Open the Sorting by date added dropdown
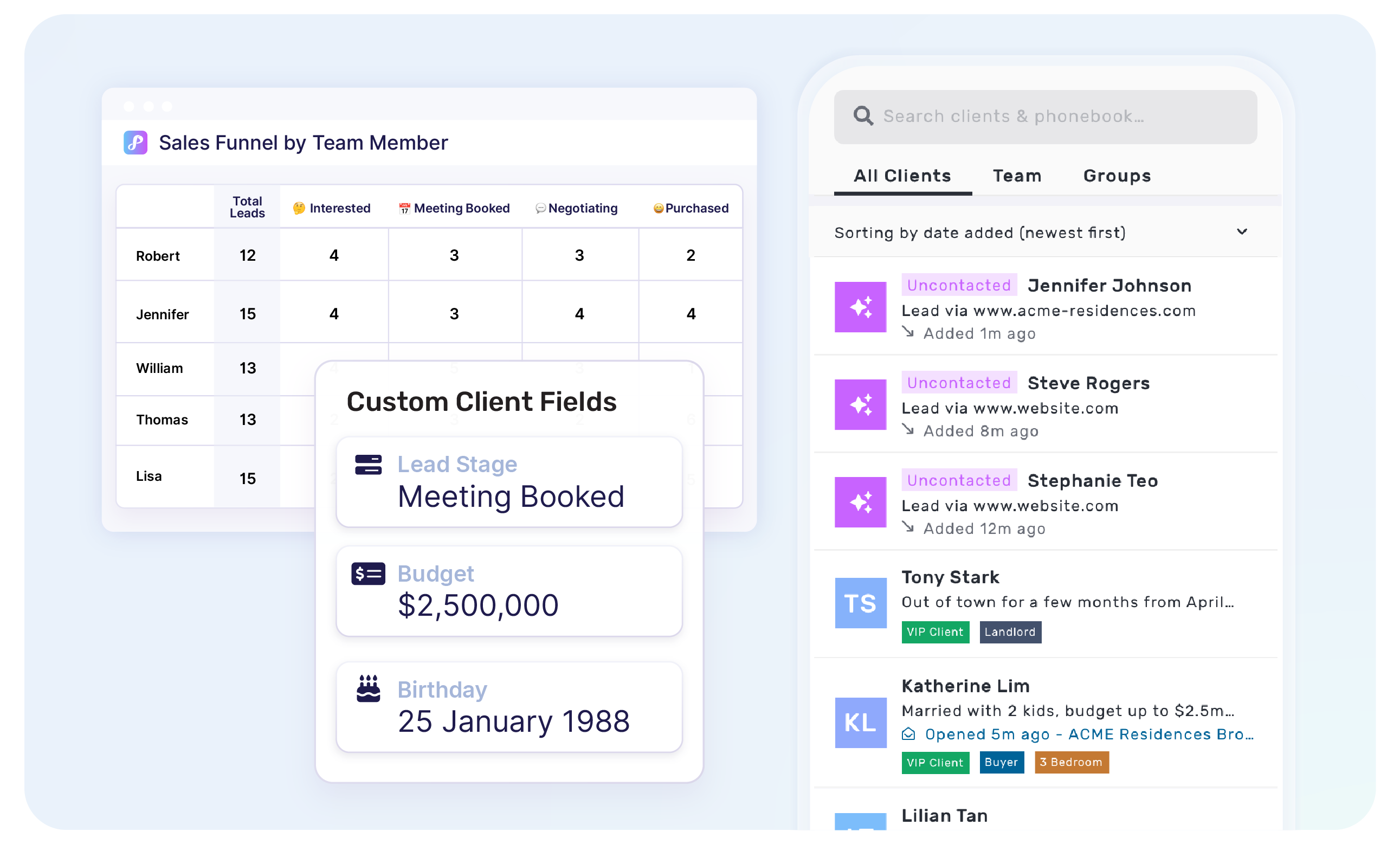Image resolution: width=1400 pixels, height=844 pixels. [x=980, y=233]
